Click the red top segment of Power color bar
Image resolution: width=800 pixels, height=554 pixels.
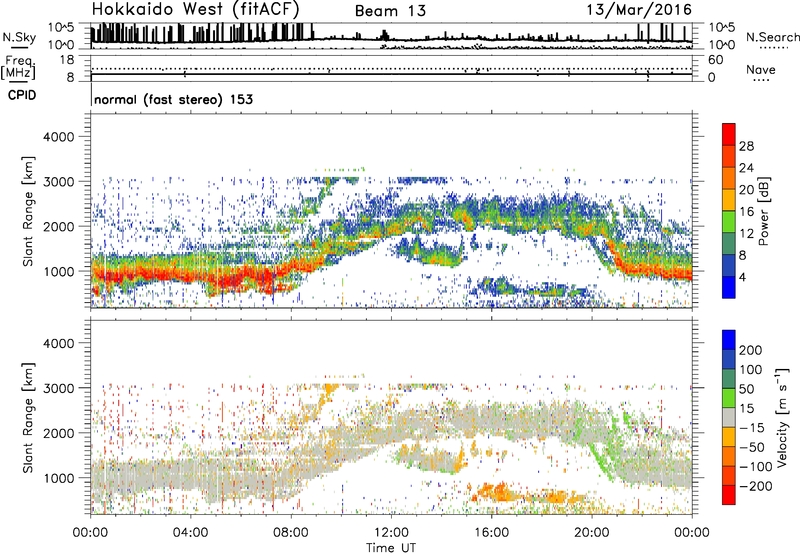click(x=729, y=135)
